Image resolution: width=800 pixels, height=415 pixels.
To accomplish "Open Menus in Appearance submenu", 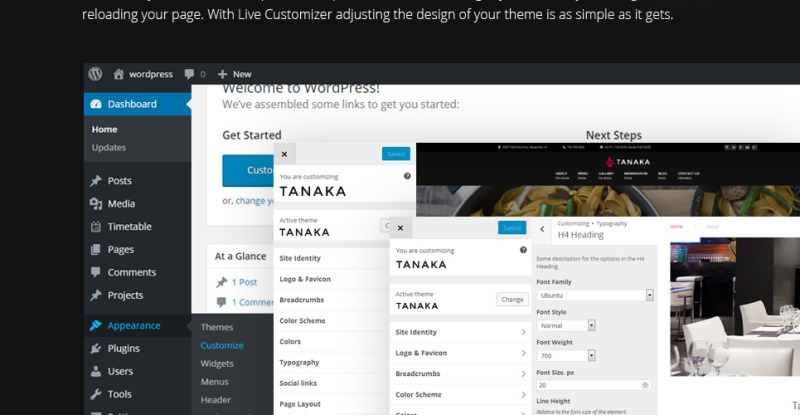I will [x=214, y=382].
